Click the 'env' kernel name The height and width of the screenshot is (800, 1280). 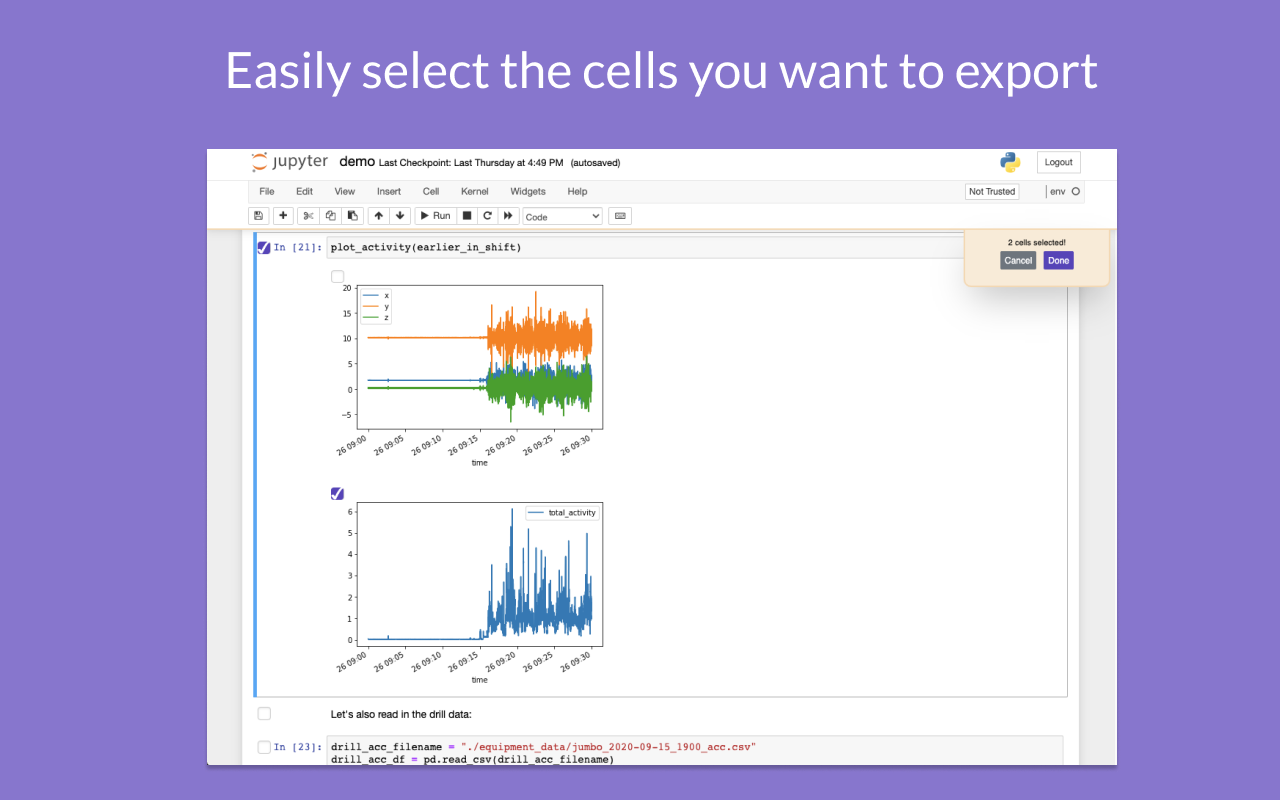pyautogui.click(x=1057, y=191)
